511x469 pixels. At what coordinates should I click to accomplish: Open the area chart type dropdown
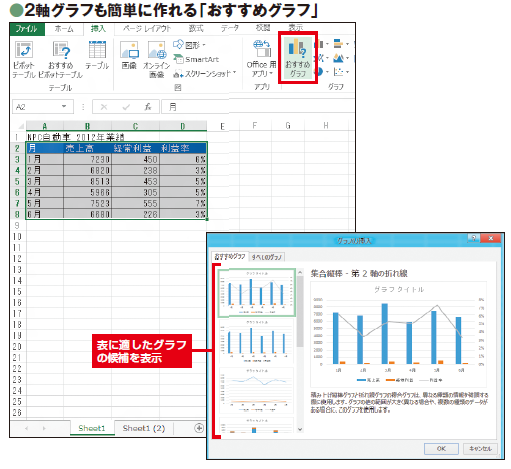(x=341, y=58)
